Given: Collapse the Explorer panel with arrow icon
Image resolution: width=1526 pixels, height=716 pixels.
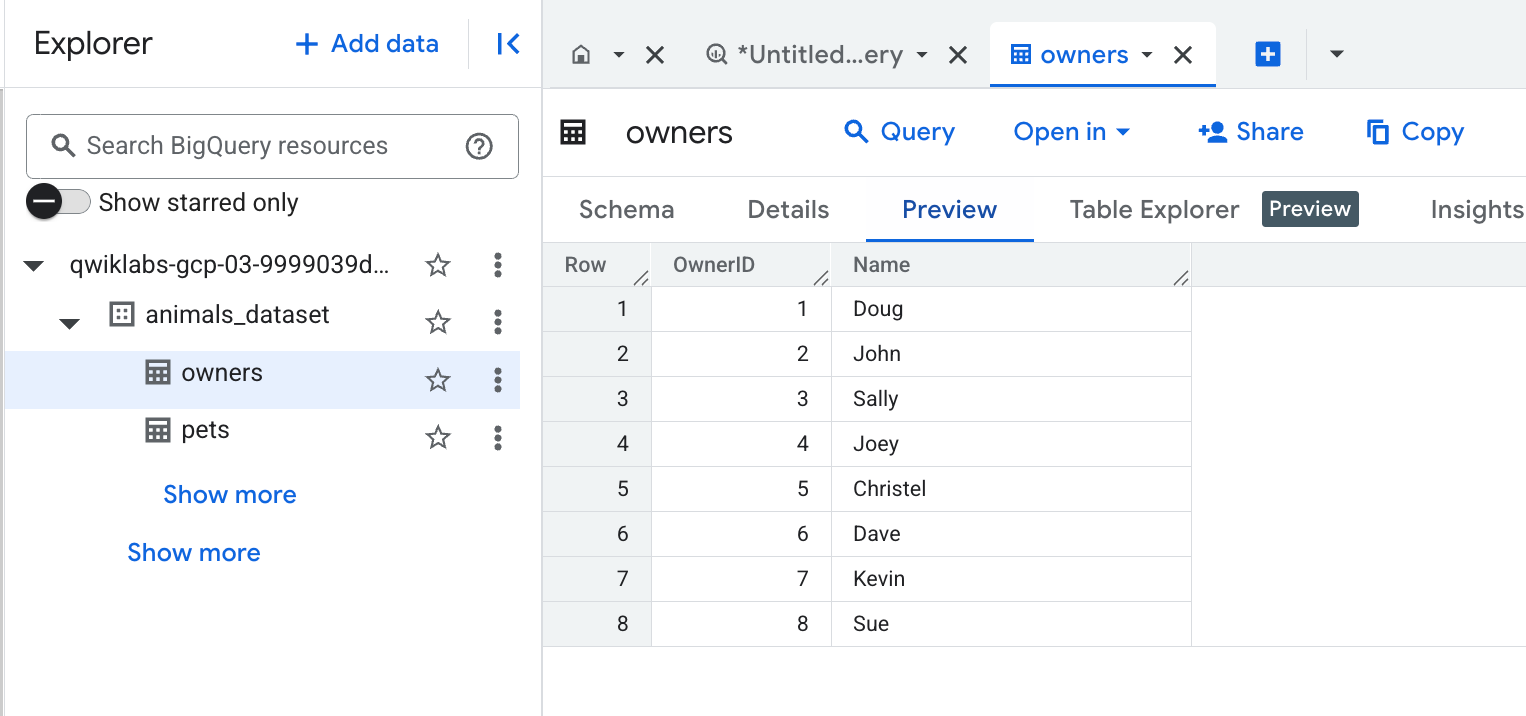Looking at the screenshot, I should pos(508,44).
